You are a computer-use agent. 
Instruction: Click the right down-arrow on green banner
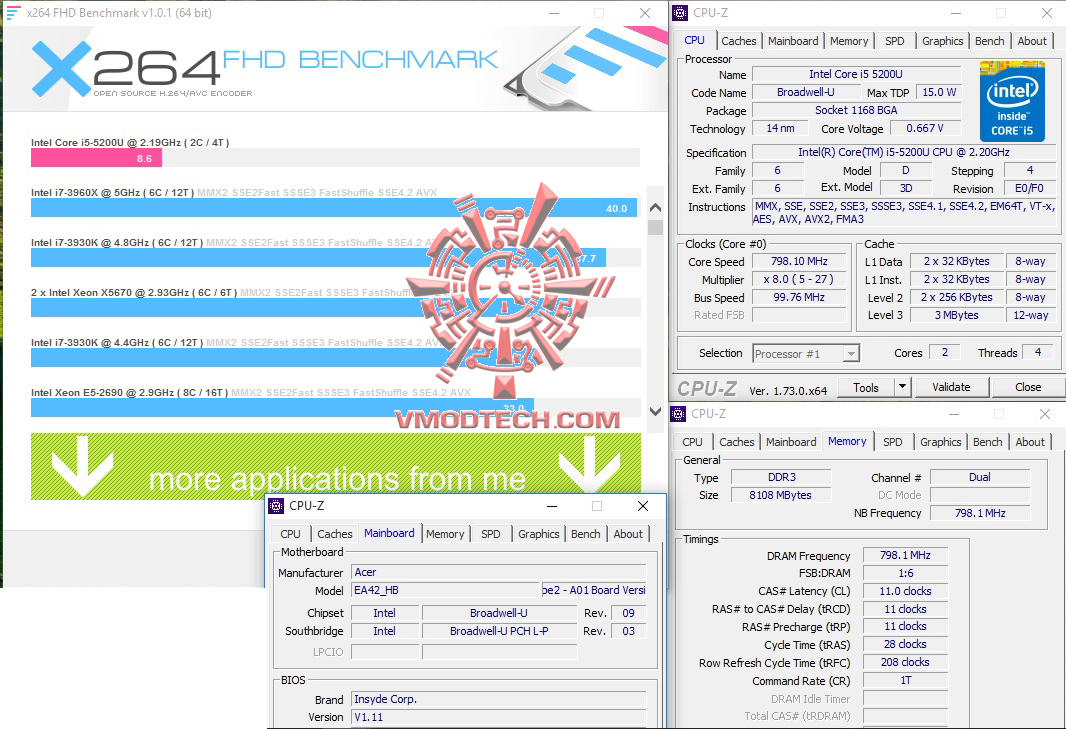click(x=589, y=466)
